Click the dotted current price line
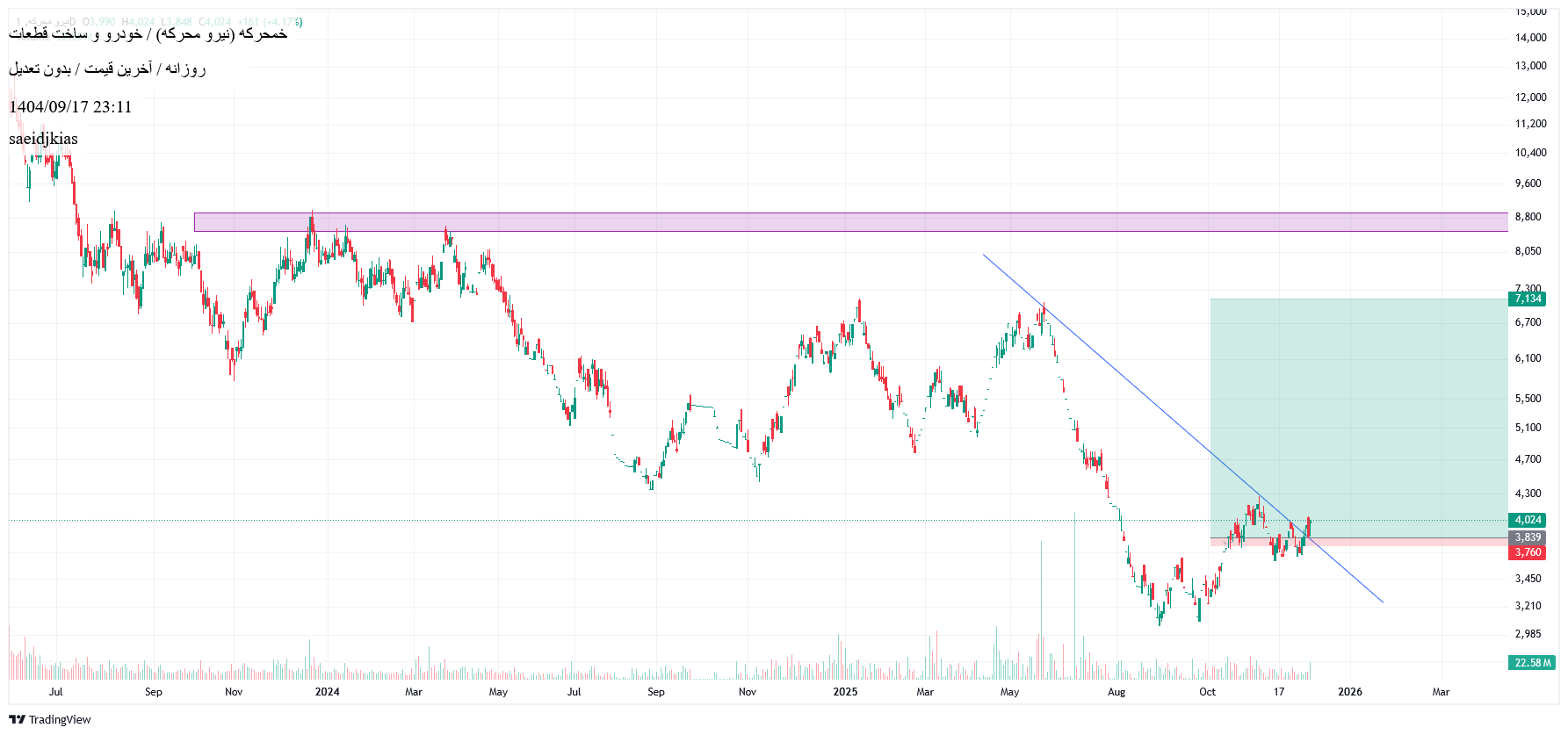Screen dimensions: 1568x735 point(615,520)
